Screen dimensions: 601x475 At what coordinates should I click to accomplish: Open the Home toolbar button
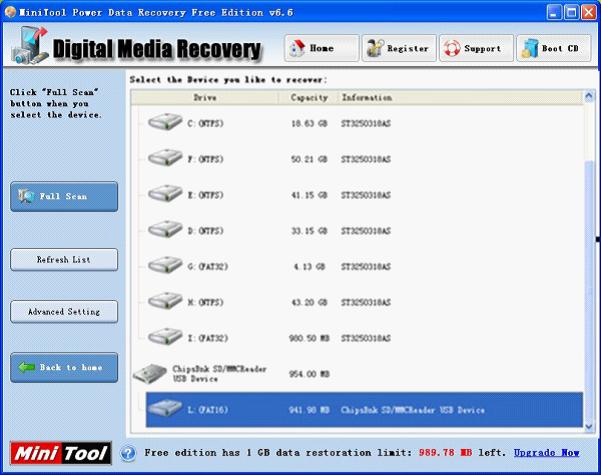point(322,48)
